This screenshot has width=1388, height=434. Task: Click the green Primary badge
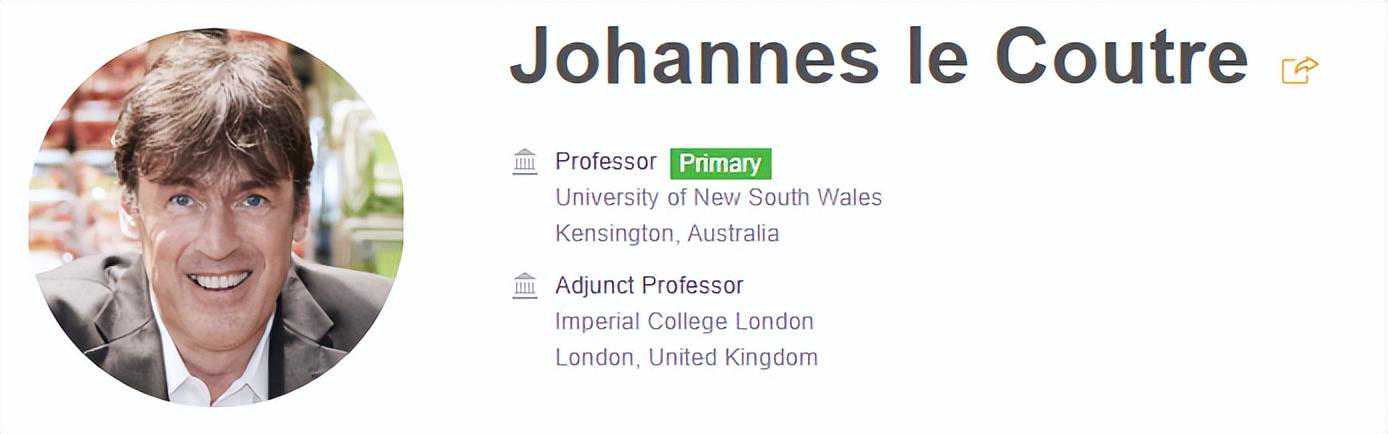coord(720,163)
